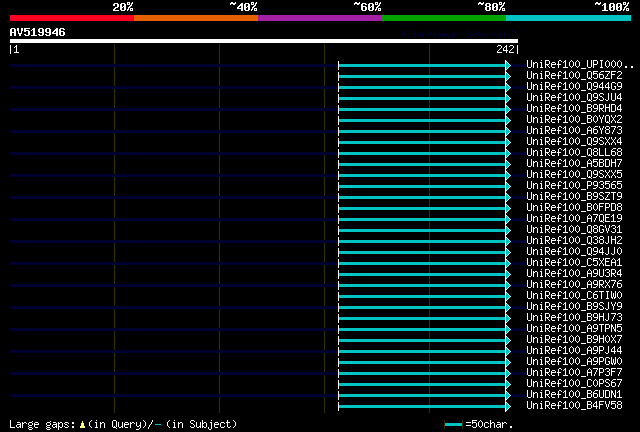
Task: Open the UniRef100_Q56ZF2 hit label
Action: point(574,76)
